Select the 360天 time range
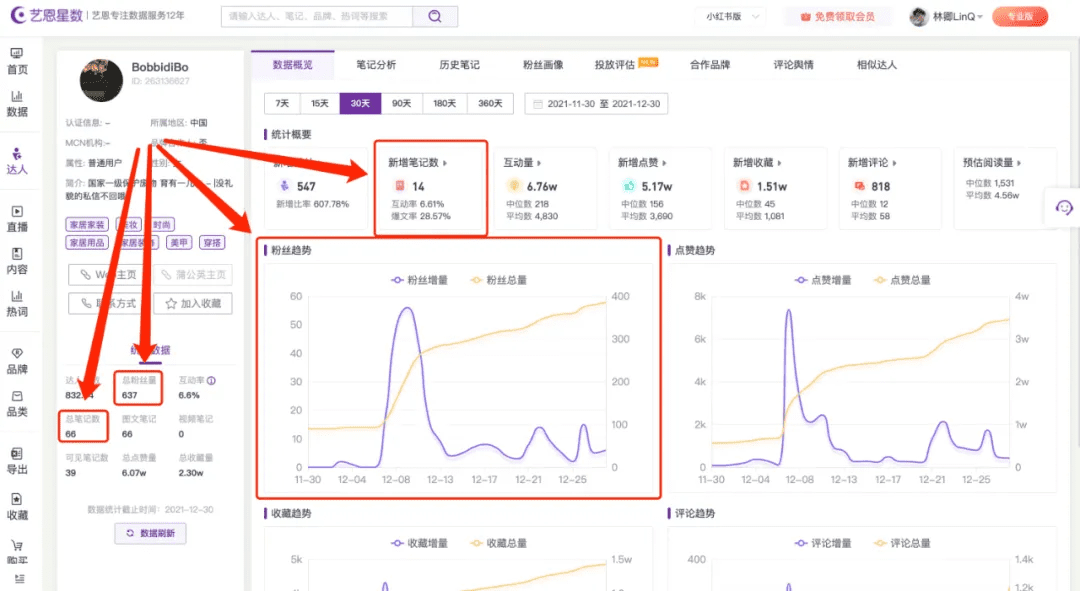 tap(490, 103)
